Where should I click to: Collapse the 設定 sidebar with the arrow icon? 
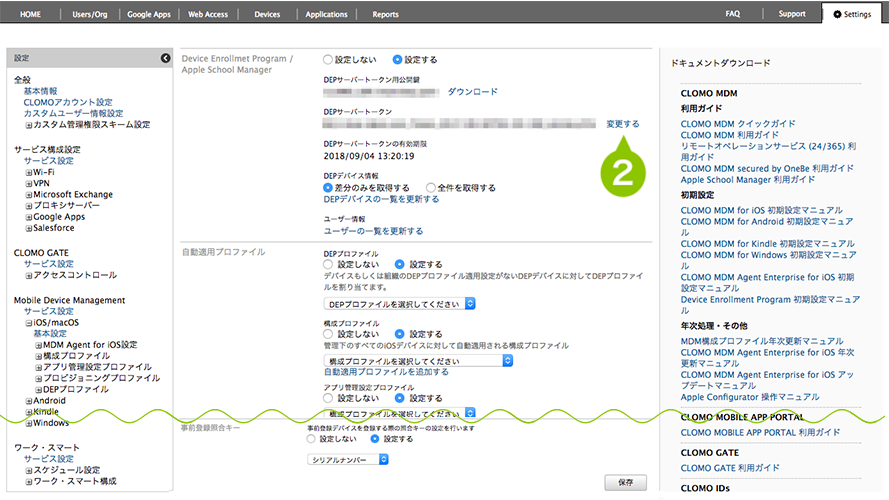point(165,58)
